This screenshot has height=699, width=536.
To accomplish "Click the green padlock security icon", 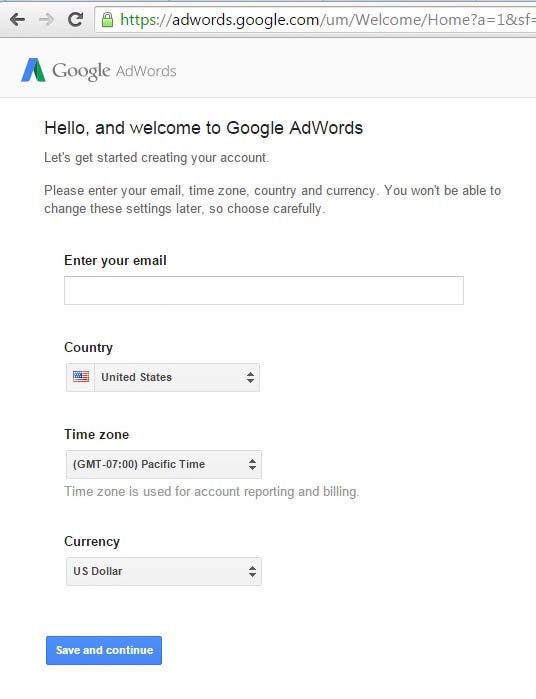I will (107, 20).
